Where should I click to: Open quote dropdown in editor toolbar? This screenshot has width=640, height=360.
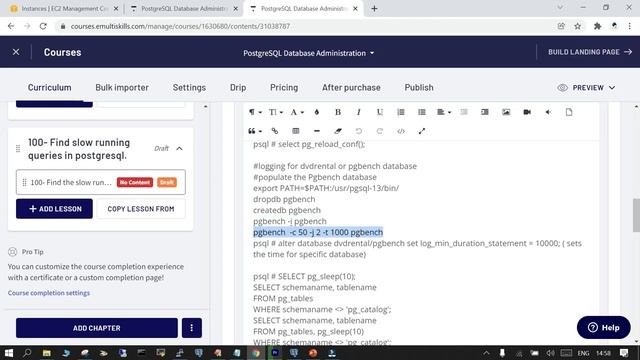click(255, 131)
